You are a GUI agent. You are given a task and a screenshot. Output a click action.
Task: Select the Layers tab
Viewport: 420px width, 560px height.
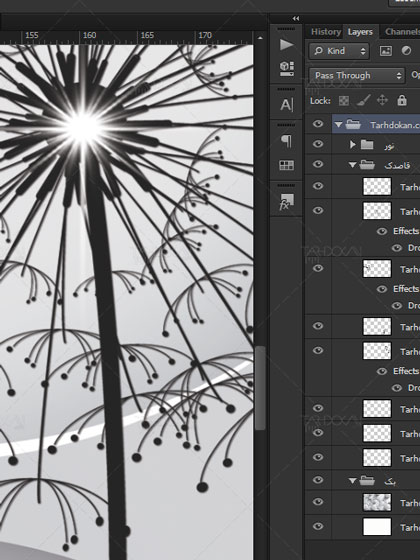pos(360,32)
